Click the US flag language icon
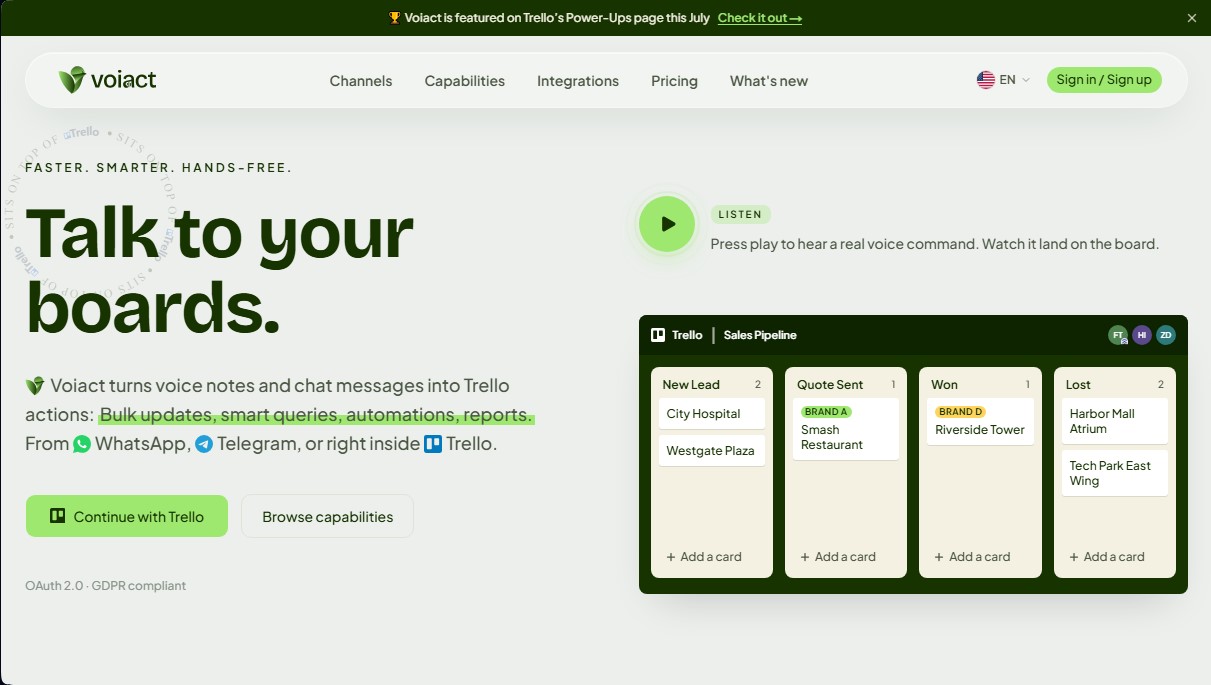 (x=986, y=80)
